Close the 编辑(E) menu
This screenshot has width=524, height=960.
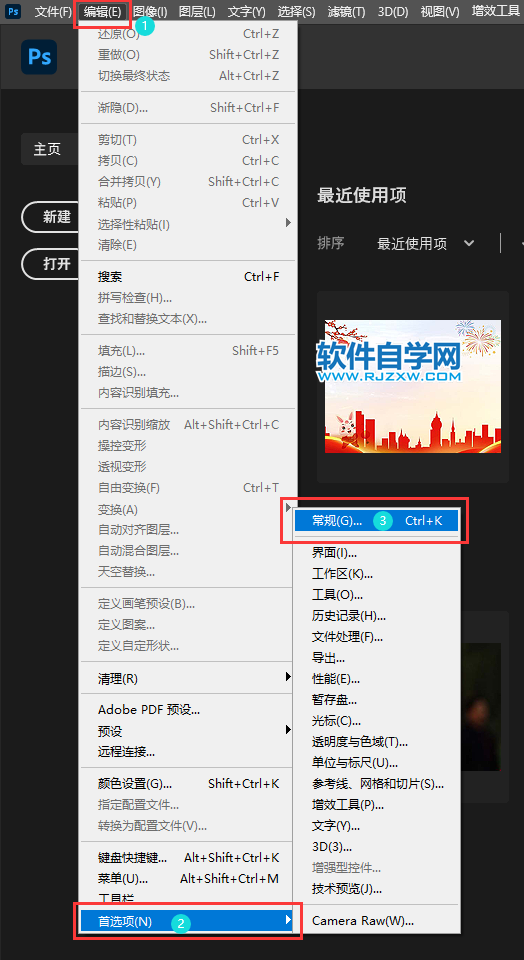(x=103, y=11)
